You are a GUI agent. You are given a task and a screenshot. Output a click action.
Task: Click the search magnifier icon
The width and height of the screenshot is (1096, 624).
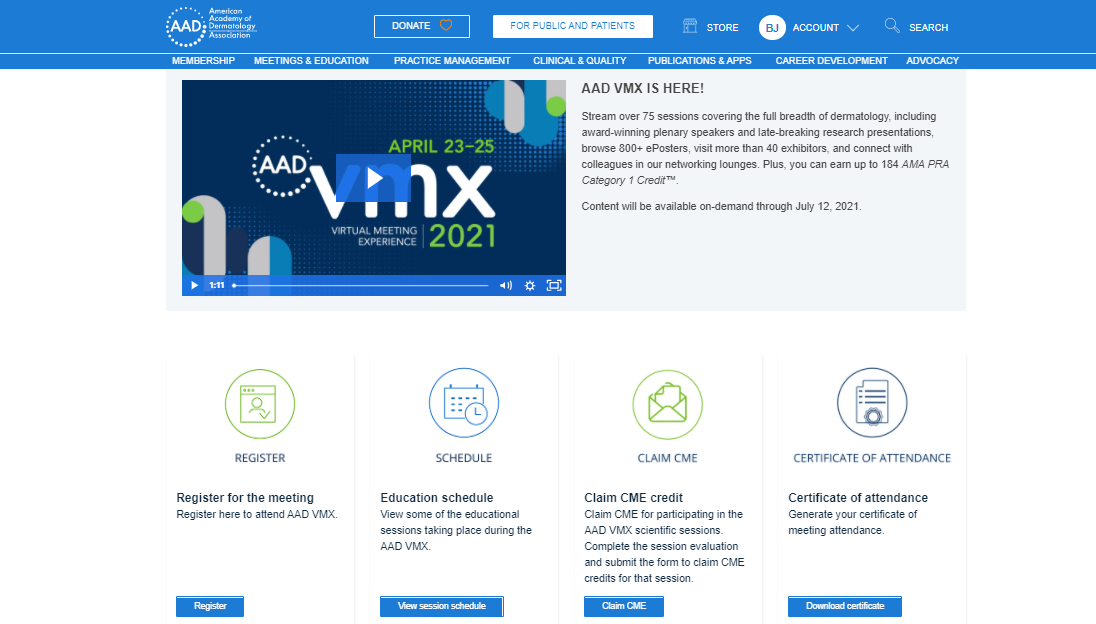[x=892, y=26]
